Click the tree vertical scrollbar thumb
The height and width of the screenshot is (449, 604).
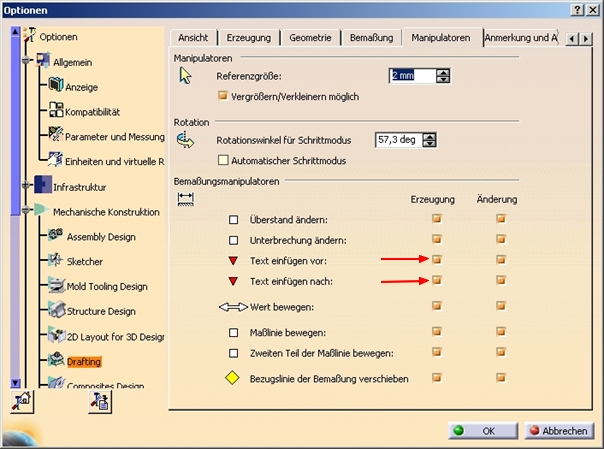(x=15, y=126)
